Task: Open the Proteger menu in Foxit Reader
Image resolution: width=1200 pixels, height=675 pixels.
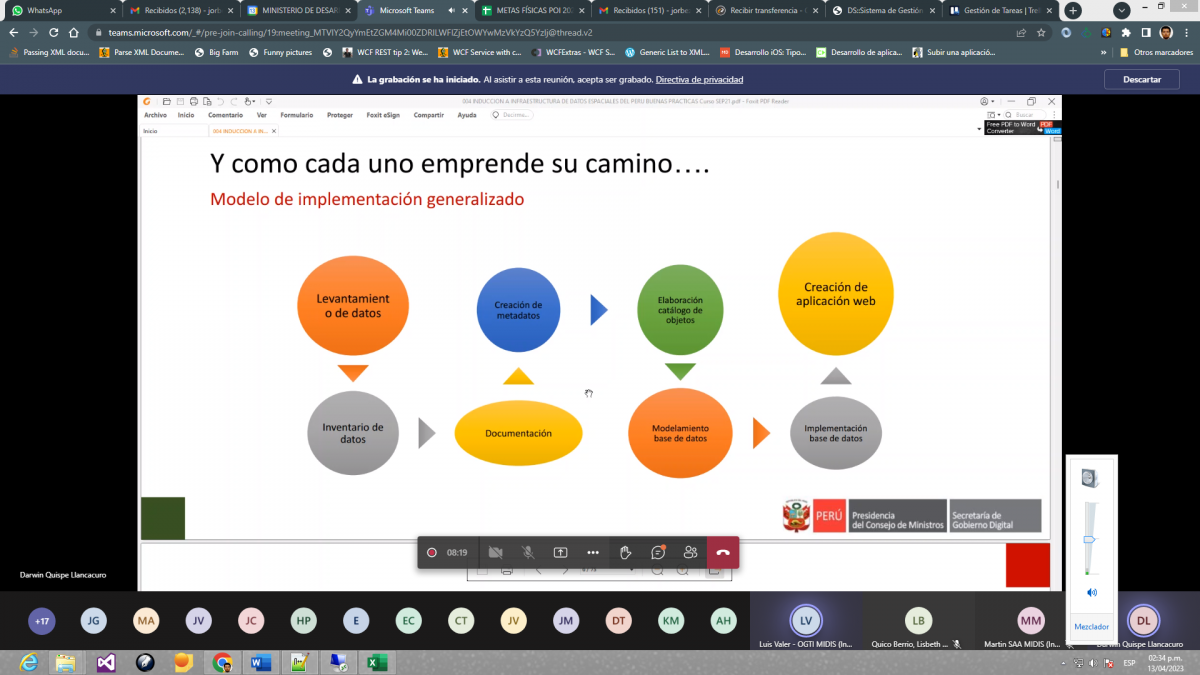Action: (340, 115)
